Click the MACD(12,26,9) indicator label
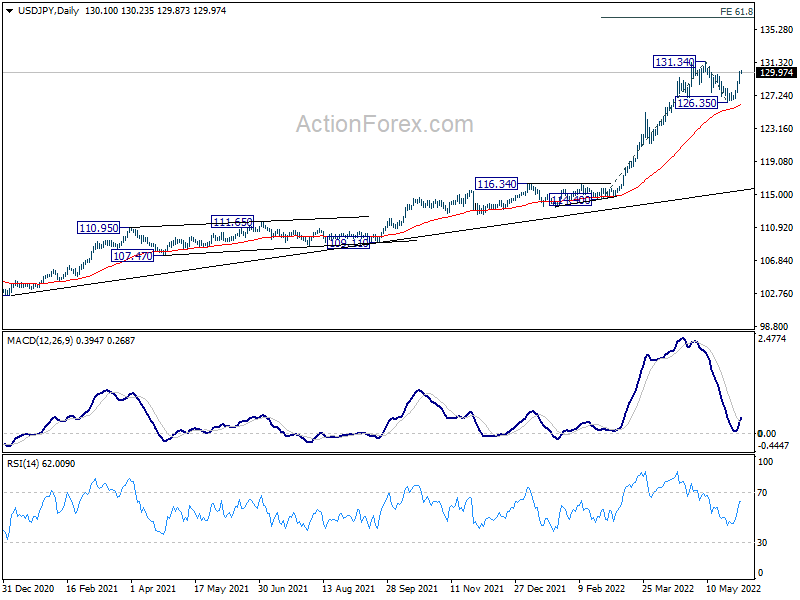 click(x=39, y=340)
